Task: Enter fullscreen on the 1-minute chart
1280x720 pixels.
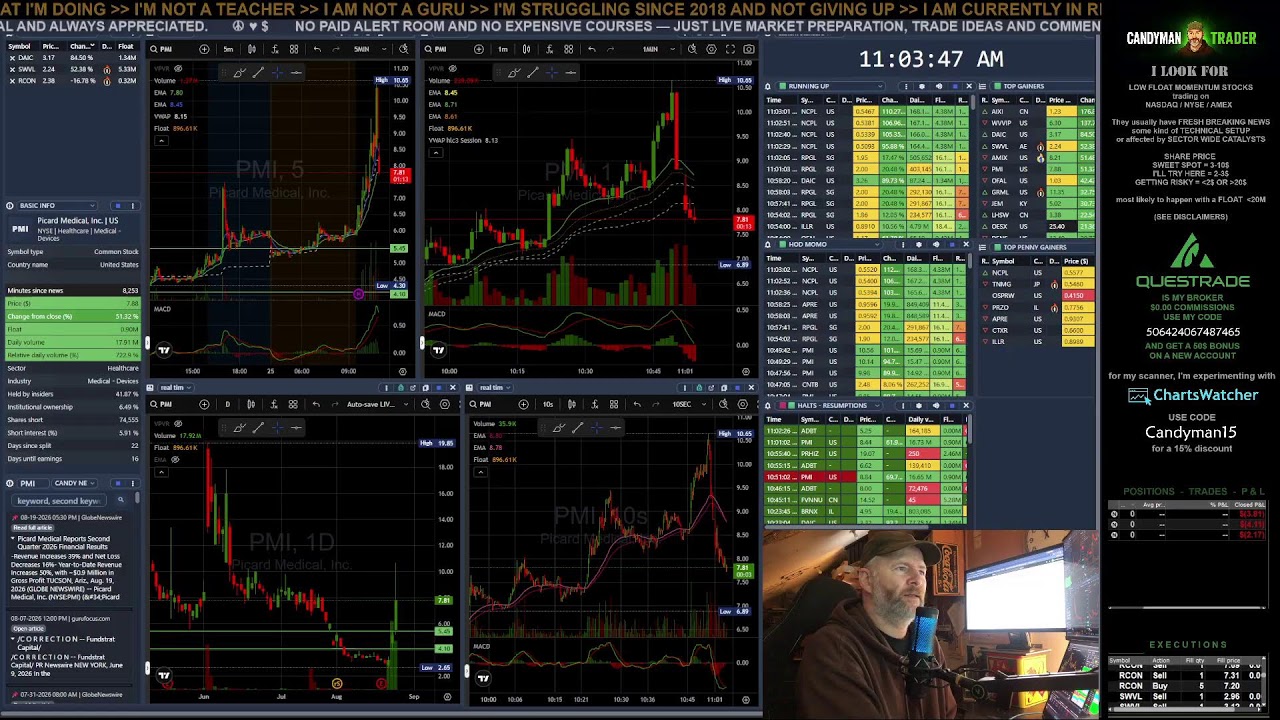Action: tap(730, 49)
